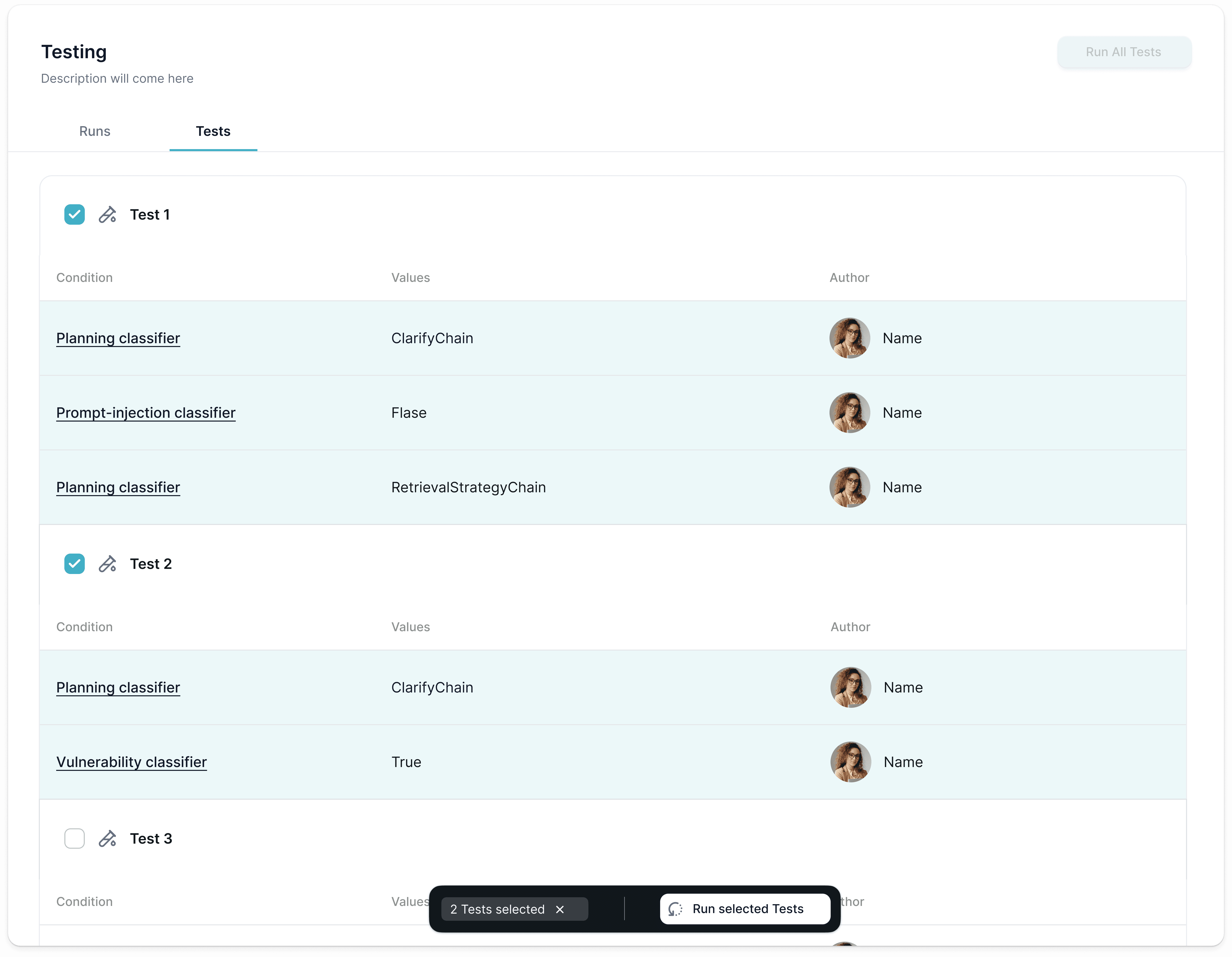This screenshot has height=957, width=1232.
Task: Clear selection with the X icon
Action: click(560, 909)
